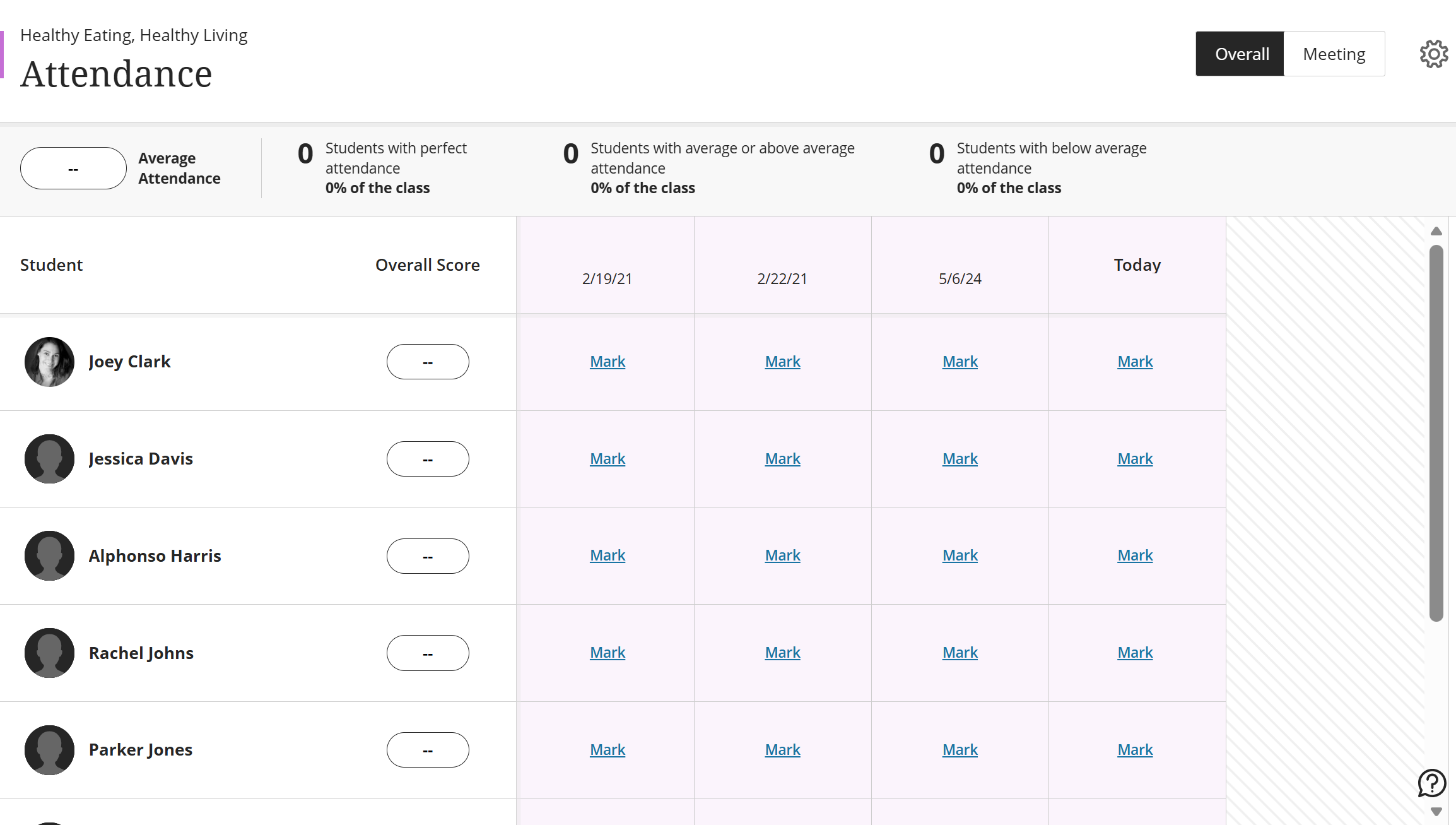Click the course title Healthy Eating, Healthy Living
Image resolution: width=1456 pixels, height=825 pixels.
point(134,35)
